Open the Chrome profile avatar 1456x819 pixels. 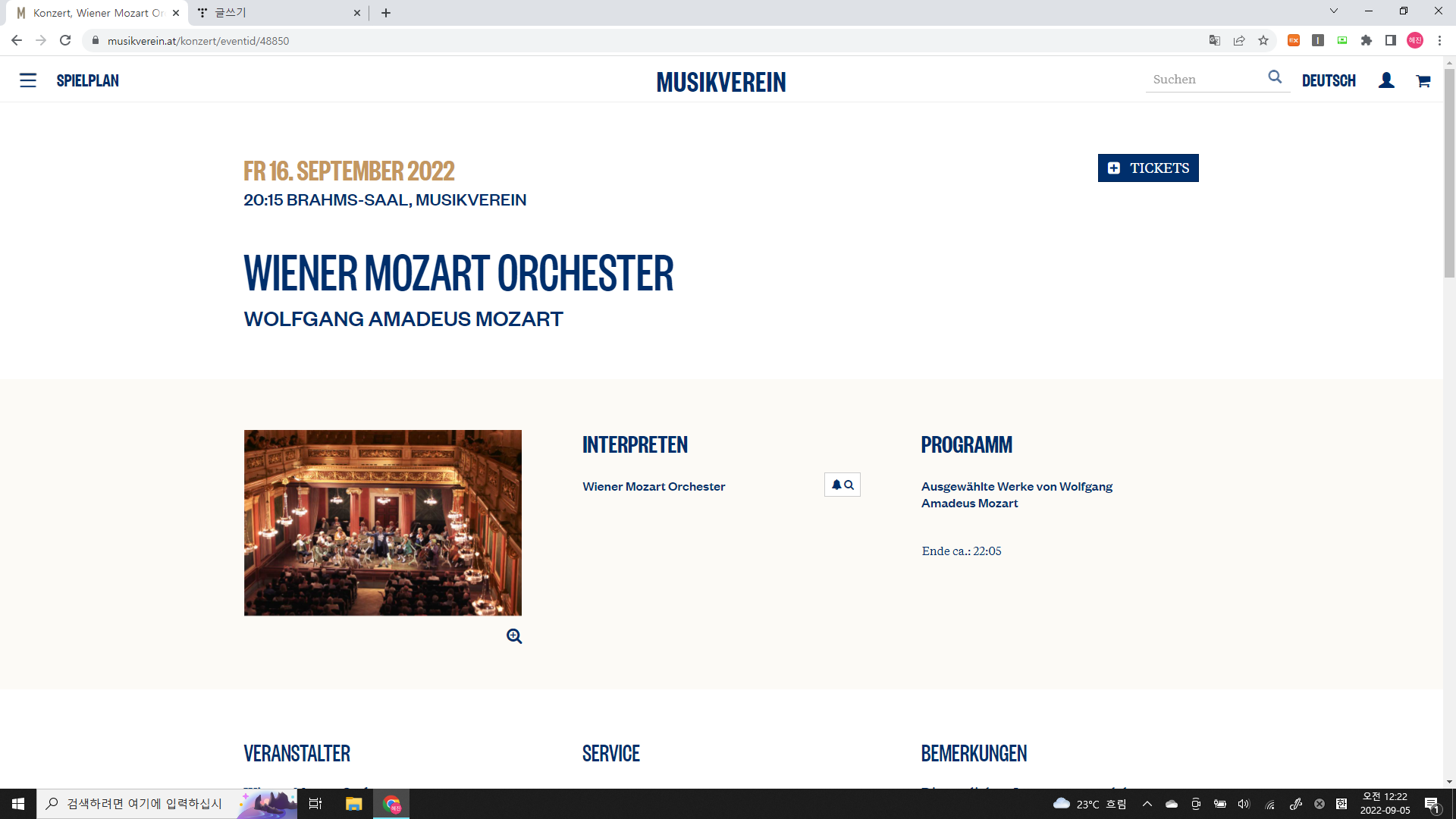pyautogui.click(x=1415, y=41)
